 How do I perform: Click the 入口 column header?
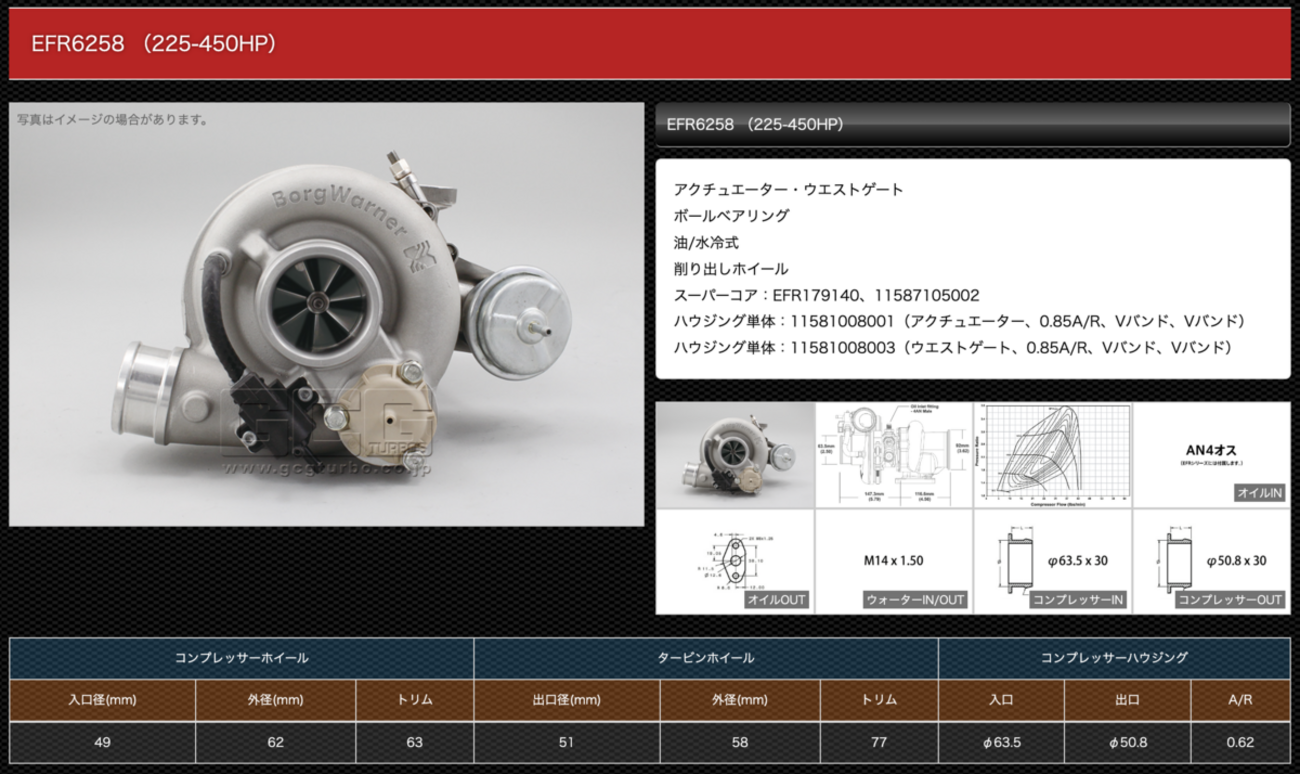pos(1001,700)
